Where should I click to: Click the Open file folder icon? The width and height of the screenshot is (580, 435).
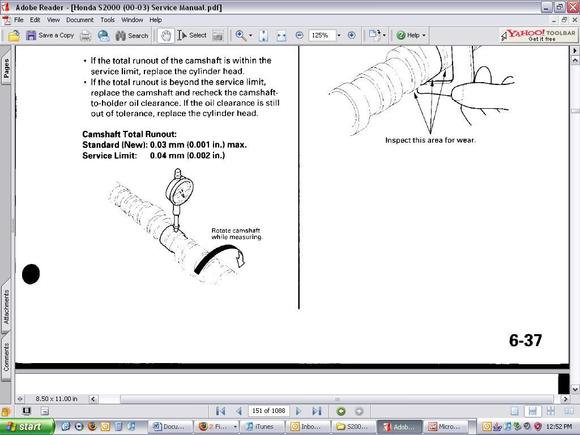point(14,36)
